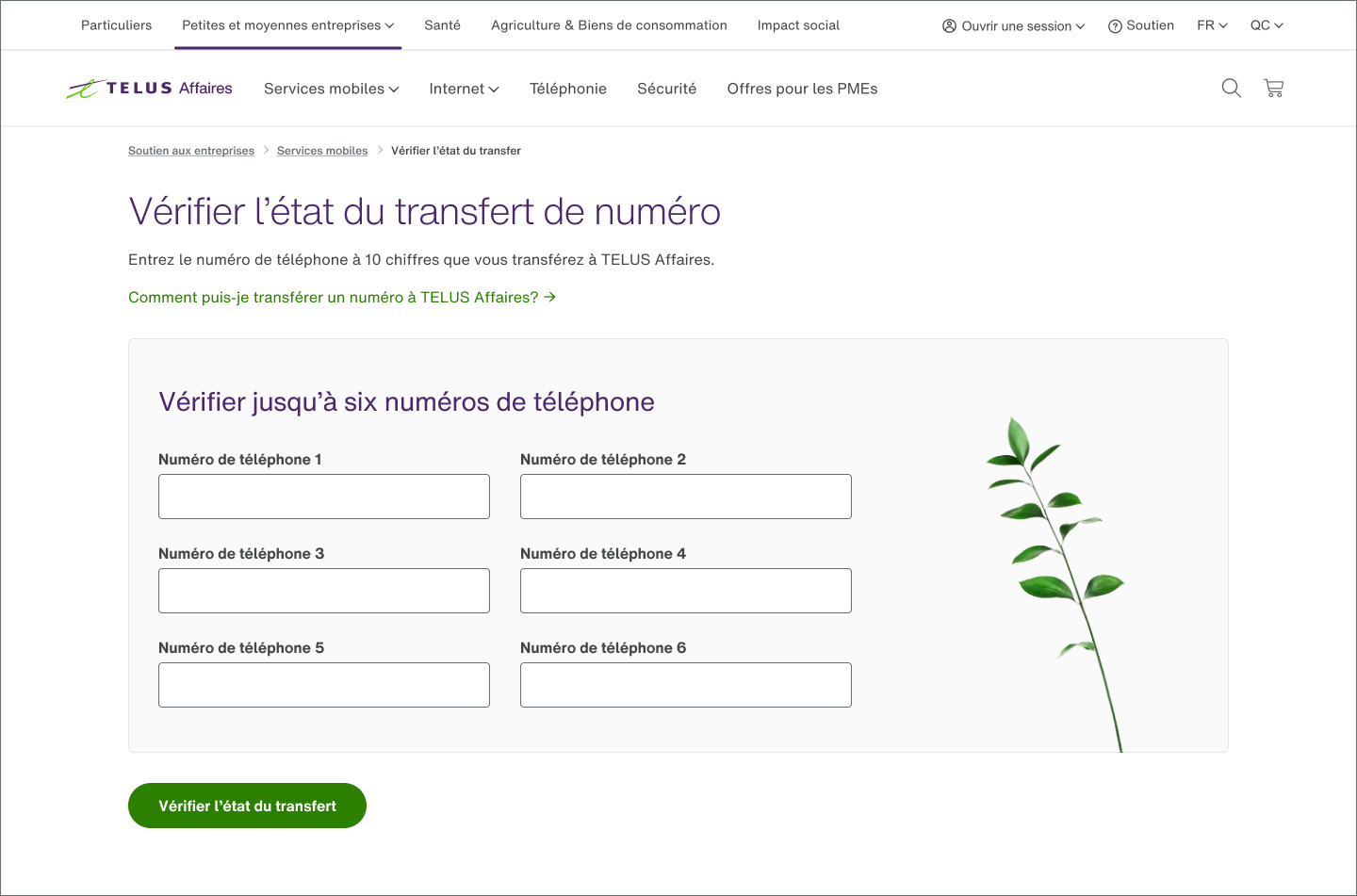1357x896 pixels.
Task: Open the Impact social page
Action: 798,25
